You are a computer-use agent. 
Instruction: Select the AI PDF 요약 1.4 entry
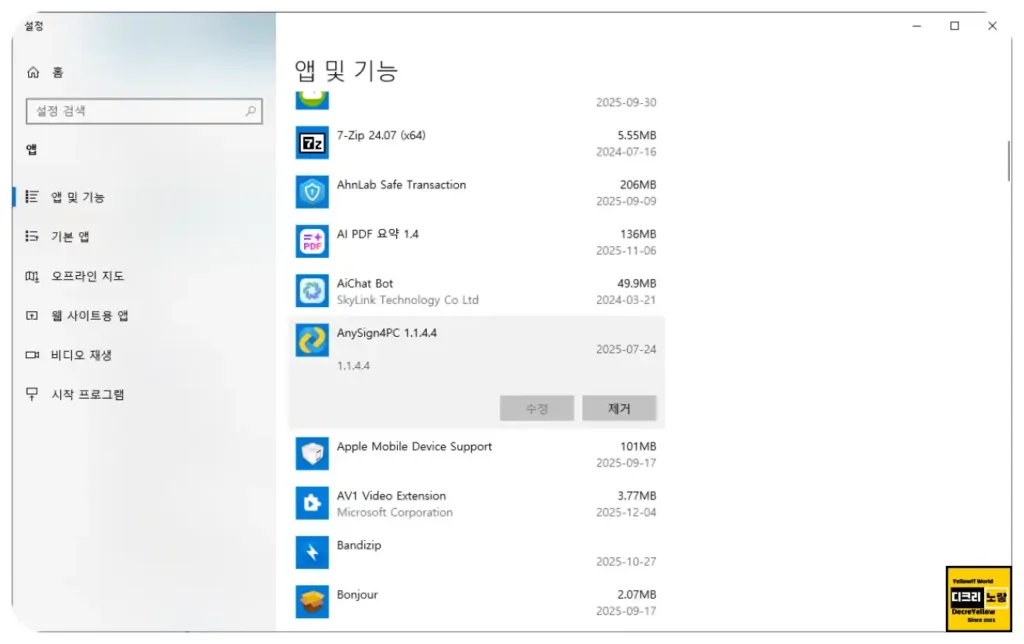(477, 242)
